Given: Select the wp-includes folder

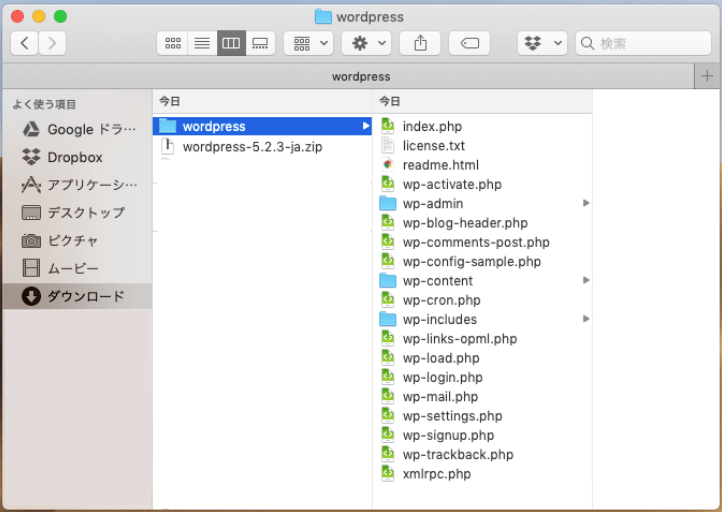Looking at the screenshot, I should tap(482, 320).
